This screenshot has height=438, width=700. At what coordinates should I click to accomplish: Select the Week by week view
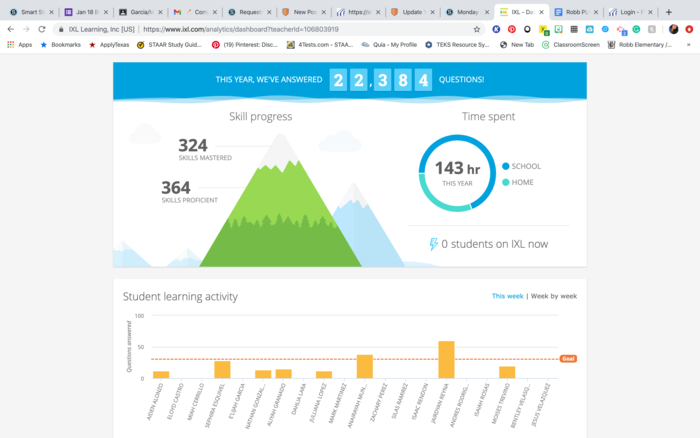[553, 296]
